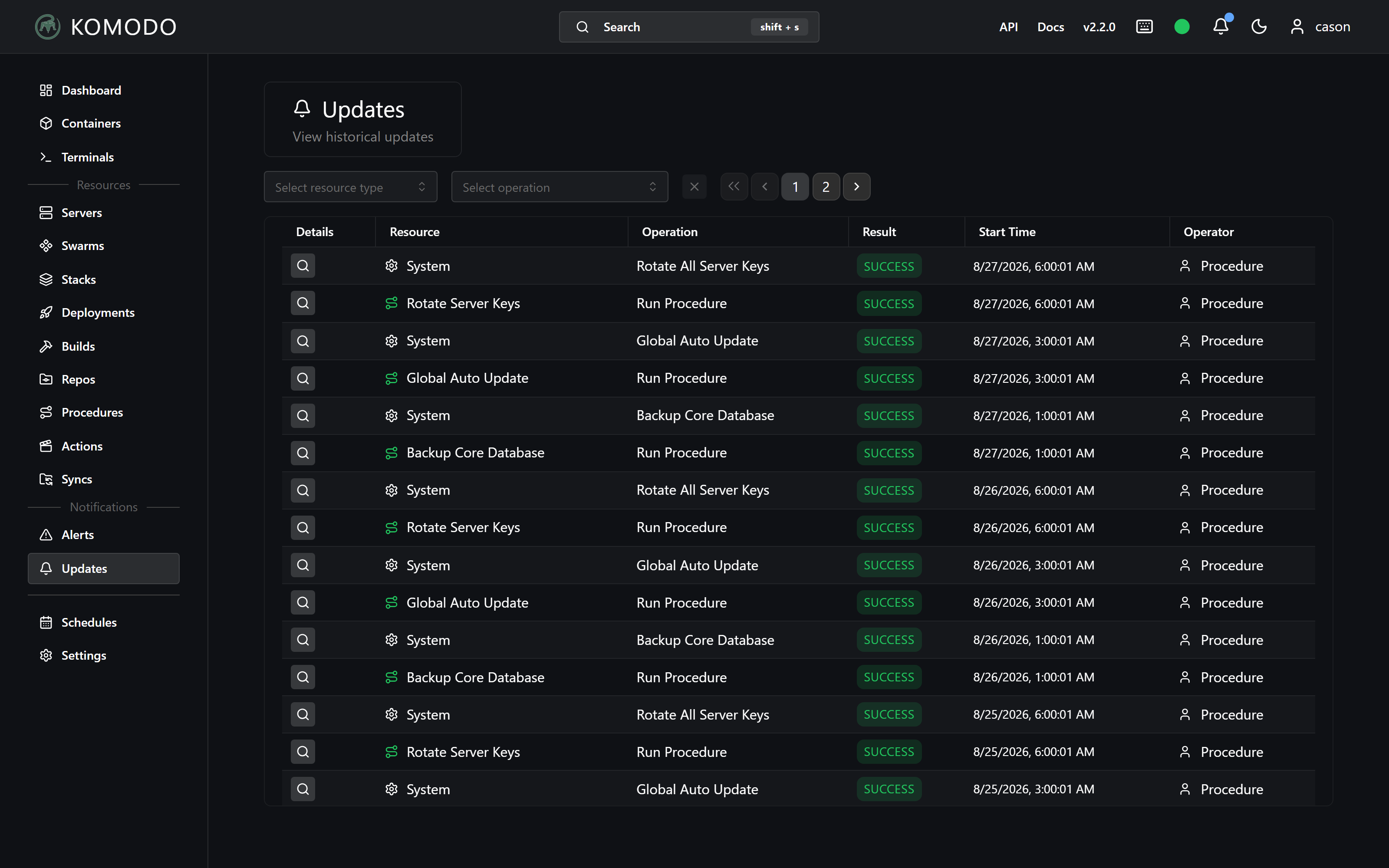View details of 8/26 6:00 Rotate All Server Keys
This screenshot has width=1389, height=868.
(x=303, y=490)
